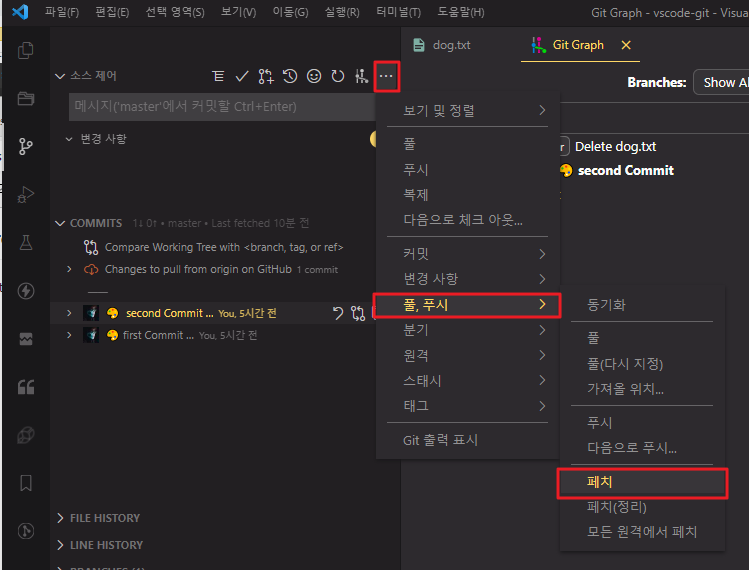Open the Branches Show All dropdown
The image size is (749, 570).
pyautogui.click(x=722, y=82)
